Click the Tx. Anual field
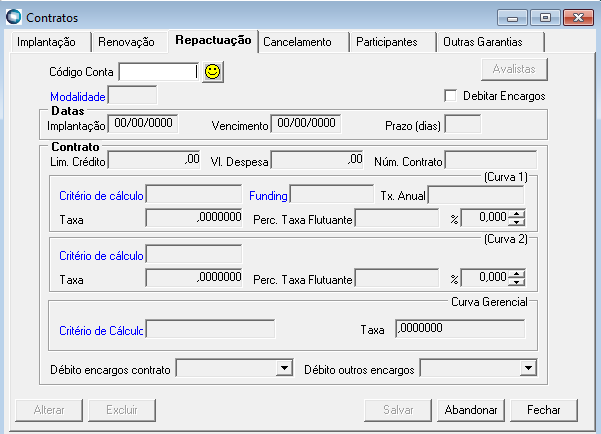Viewport: 601px width, 434px height. coord(476,195)
